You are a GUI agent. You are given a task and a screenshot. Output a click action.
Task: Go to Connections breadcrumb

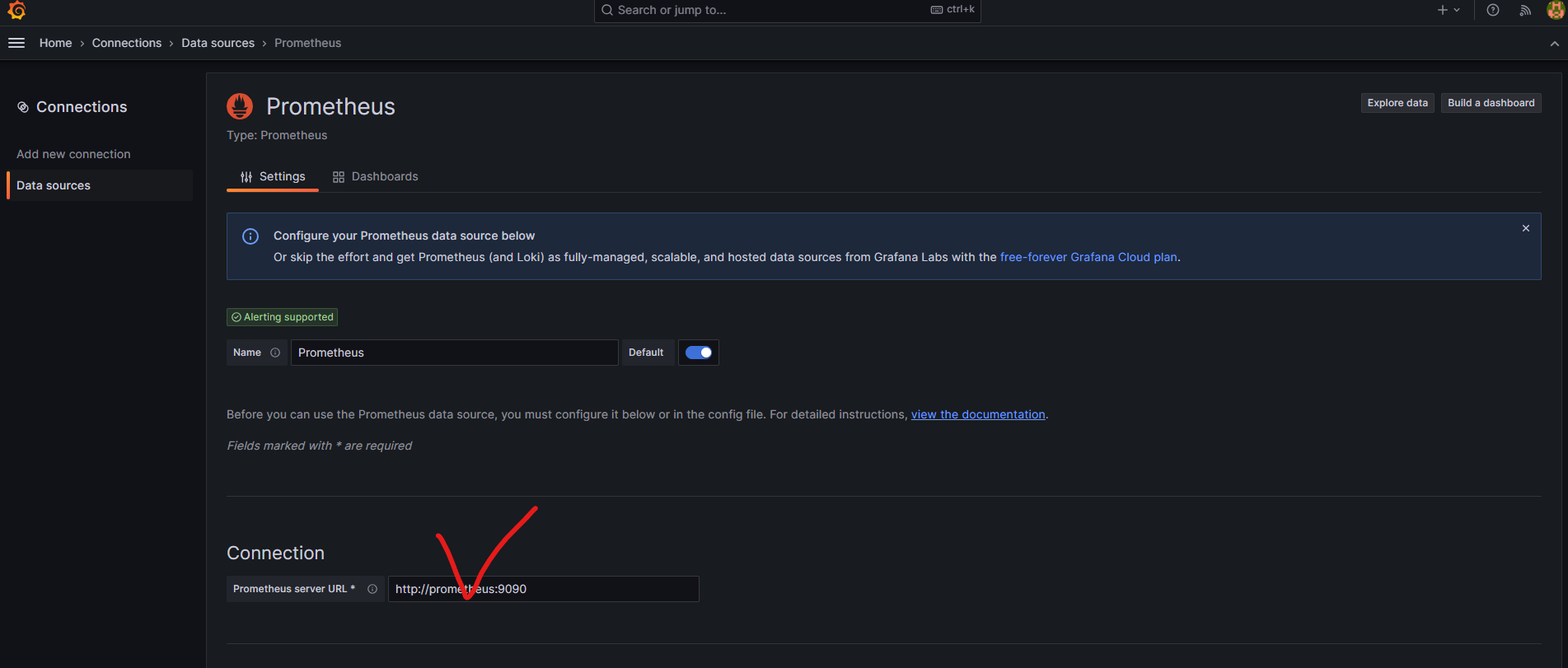click(127, 43)
